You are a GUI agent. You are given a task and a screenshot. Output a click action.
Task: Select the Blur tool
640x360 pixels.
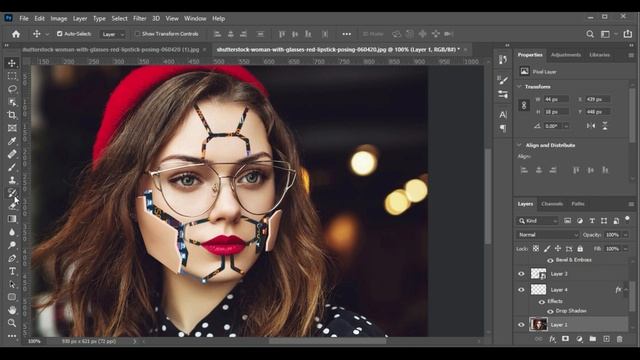(12, 232)
